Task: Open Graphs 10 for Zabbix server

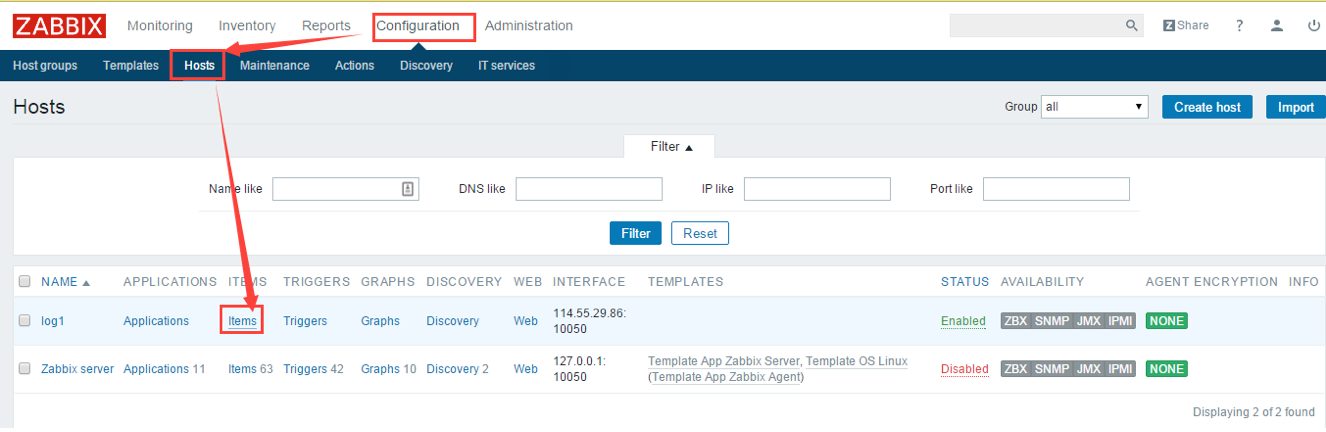Action: [x=388, y=369]
